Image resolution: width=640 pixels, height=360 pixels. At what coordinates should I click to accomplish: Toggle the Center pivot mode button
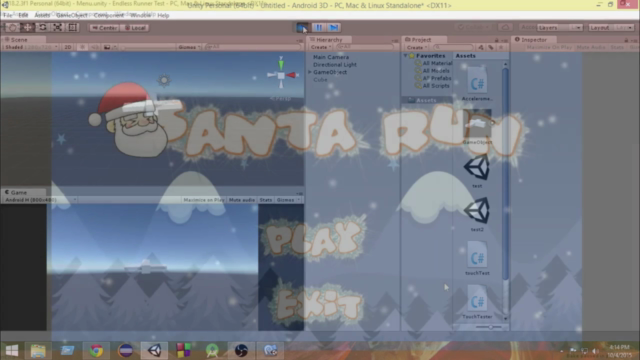pos(104,28)
